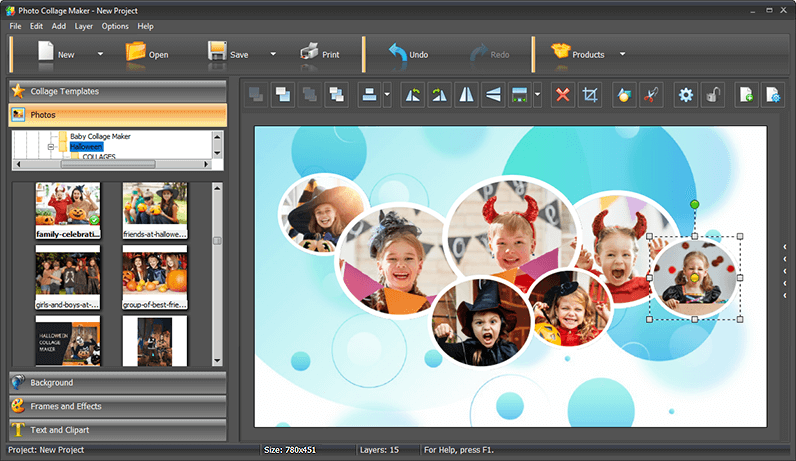Click the green rotation handle

[x=694, y=204]
